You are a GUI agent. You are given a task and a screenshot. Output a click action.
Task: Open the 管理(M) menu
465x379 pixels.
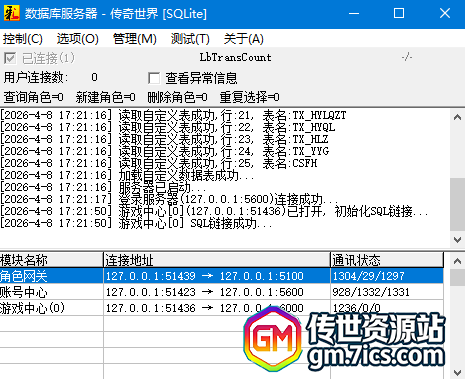coord(135,39)
